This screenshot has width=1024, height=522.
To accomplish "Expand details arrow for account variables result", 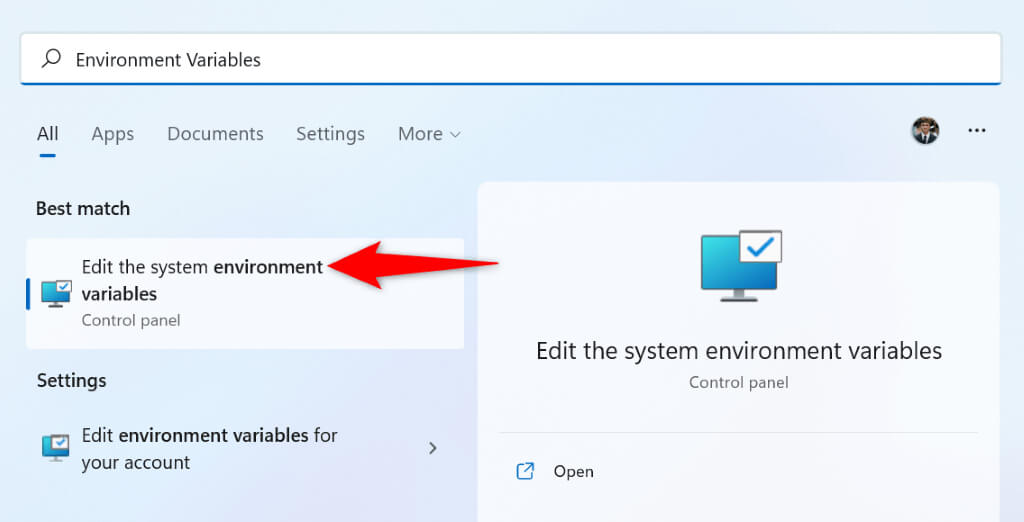I will tap(432, 448).
